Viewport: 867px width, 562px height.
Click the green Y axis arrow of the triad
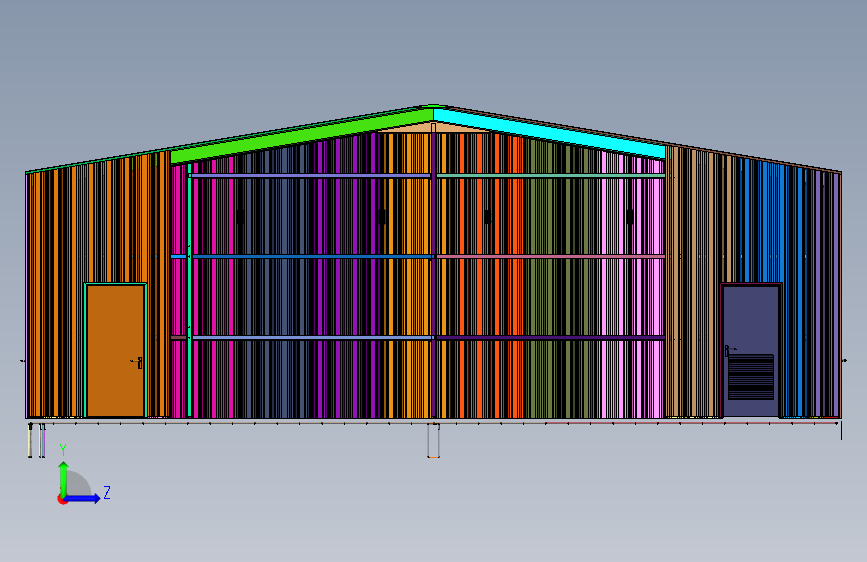(64, 479)
